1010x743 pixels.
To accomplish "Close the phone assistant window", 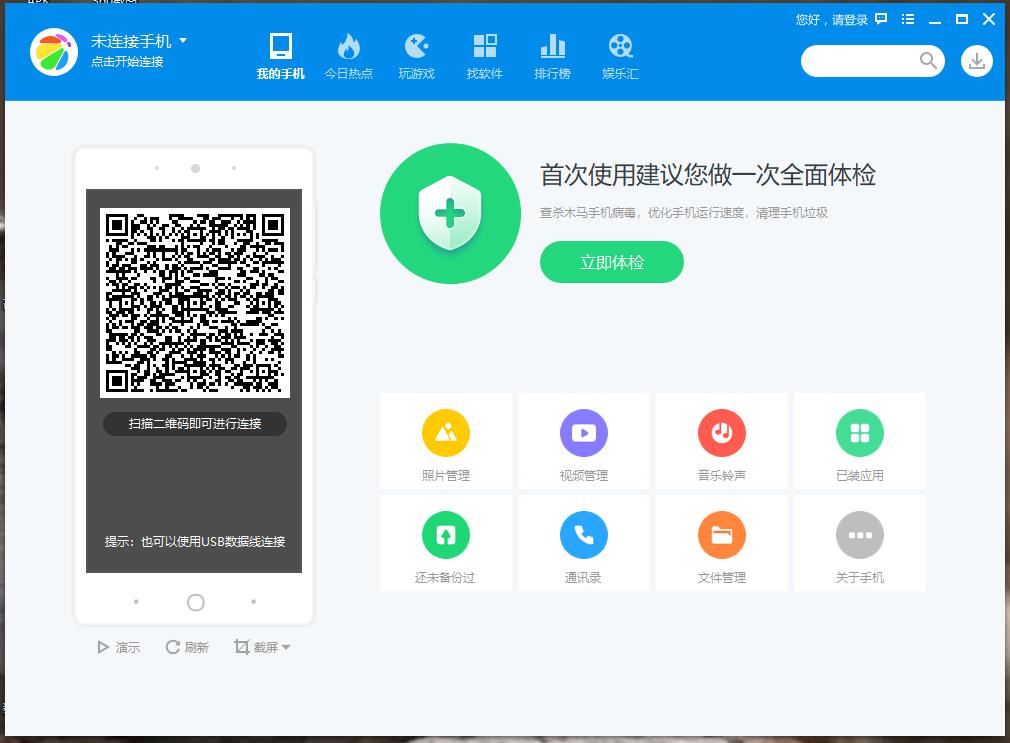I will coord(989,19).
